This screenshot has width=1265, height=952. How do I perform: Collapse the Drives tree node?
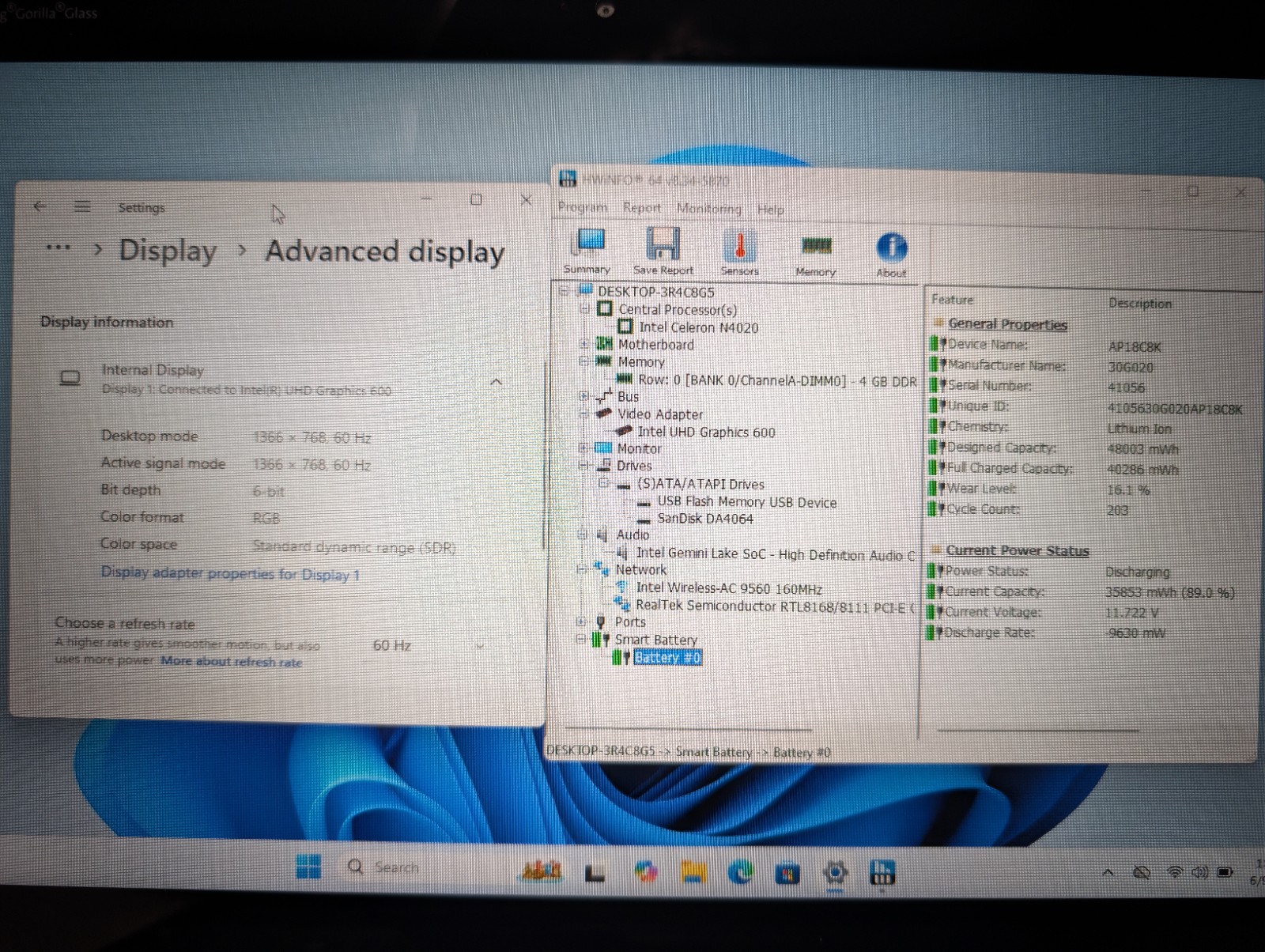(583, 466)
